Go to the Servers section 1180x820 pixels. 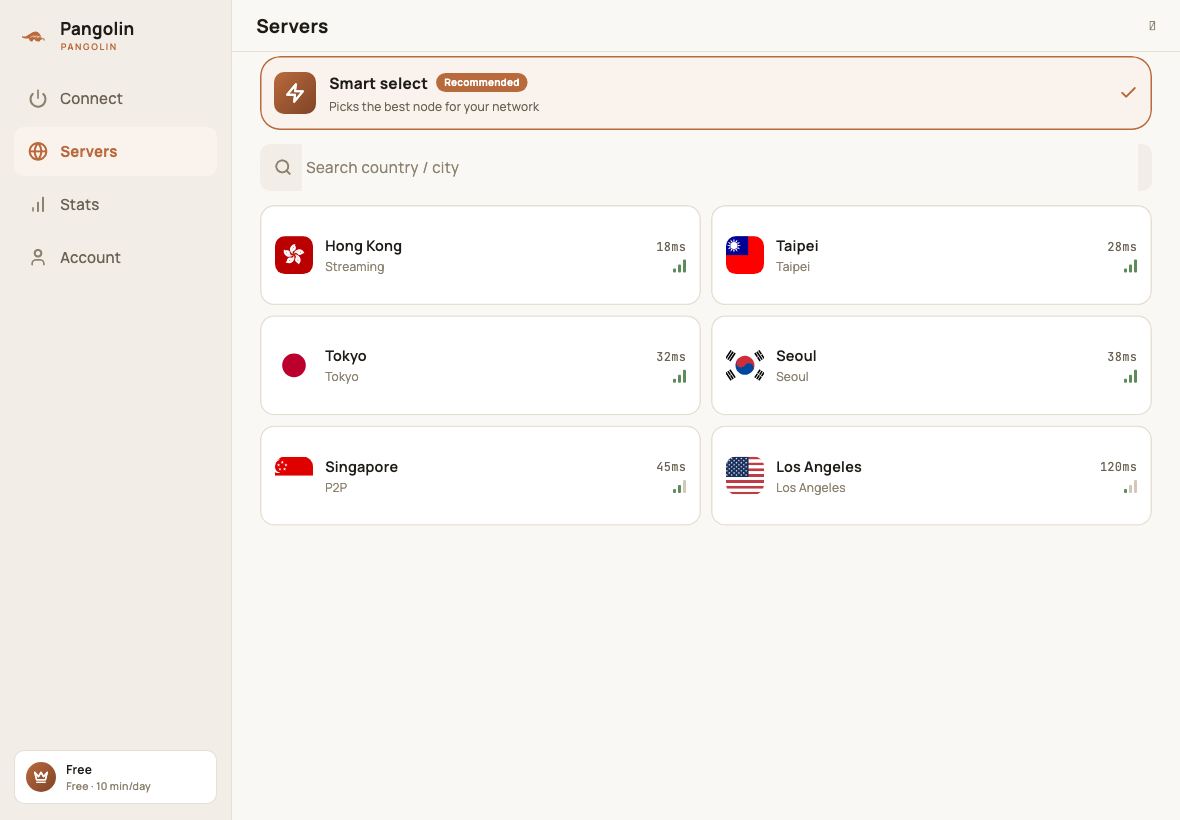tap(115, 151)
